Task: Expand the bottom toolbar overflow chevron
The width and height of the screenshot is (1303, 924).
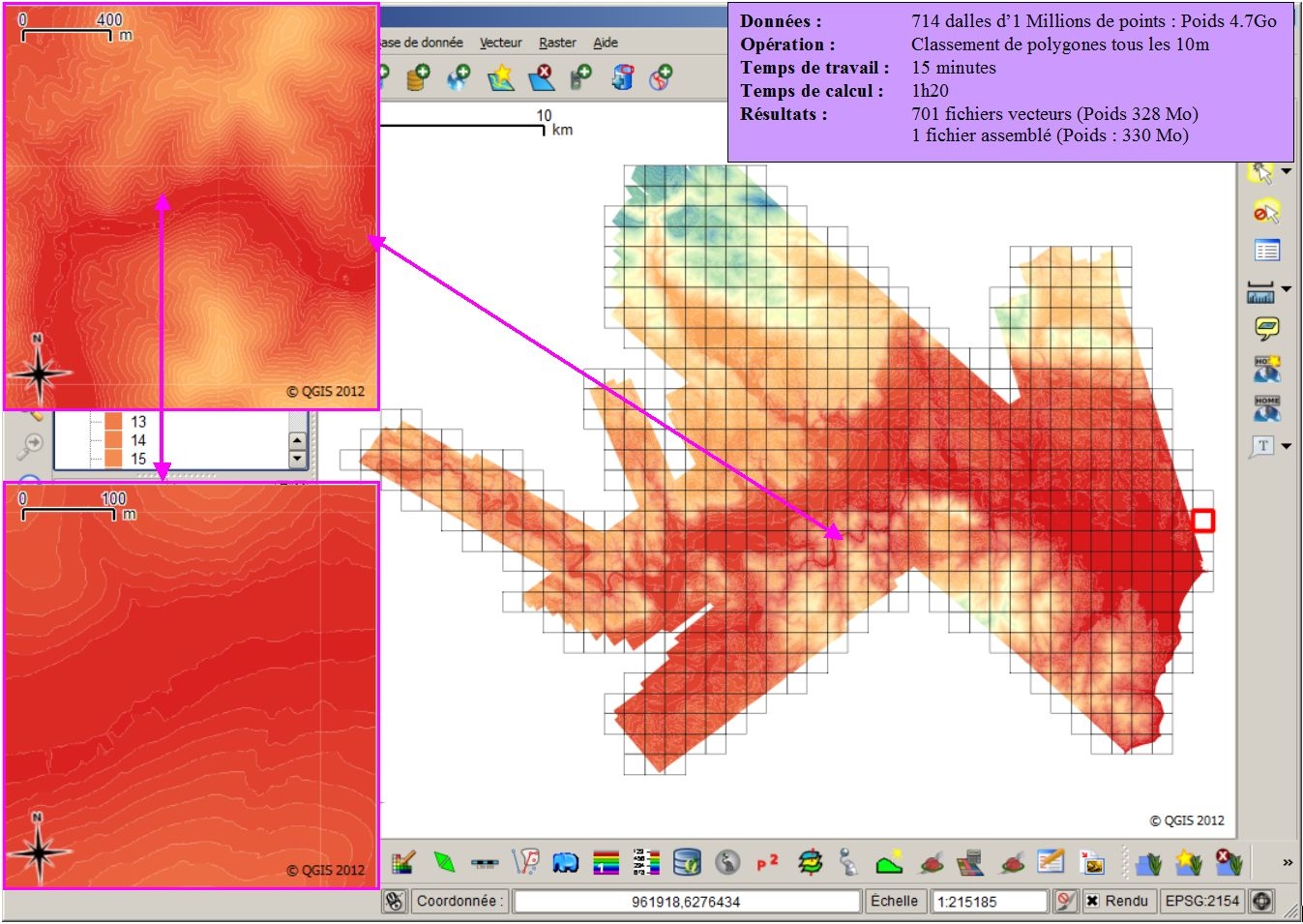Action: [1288, 862]
